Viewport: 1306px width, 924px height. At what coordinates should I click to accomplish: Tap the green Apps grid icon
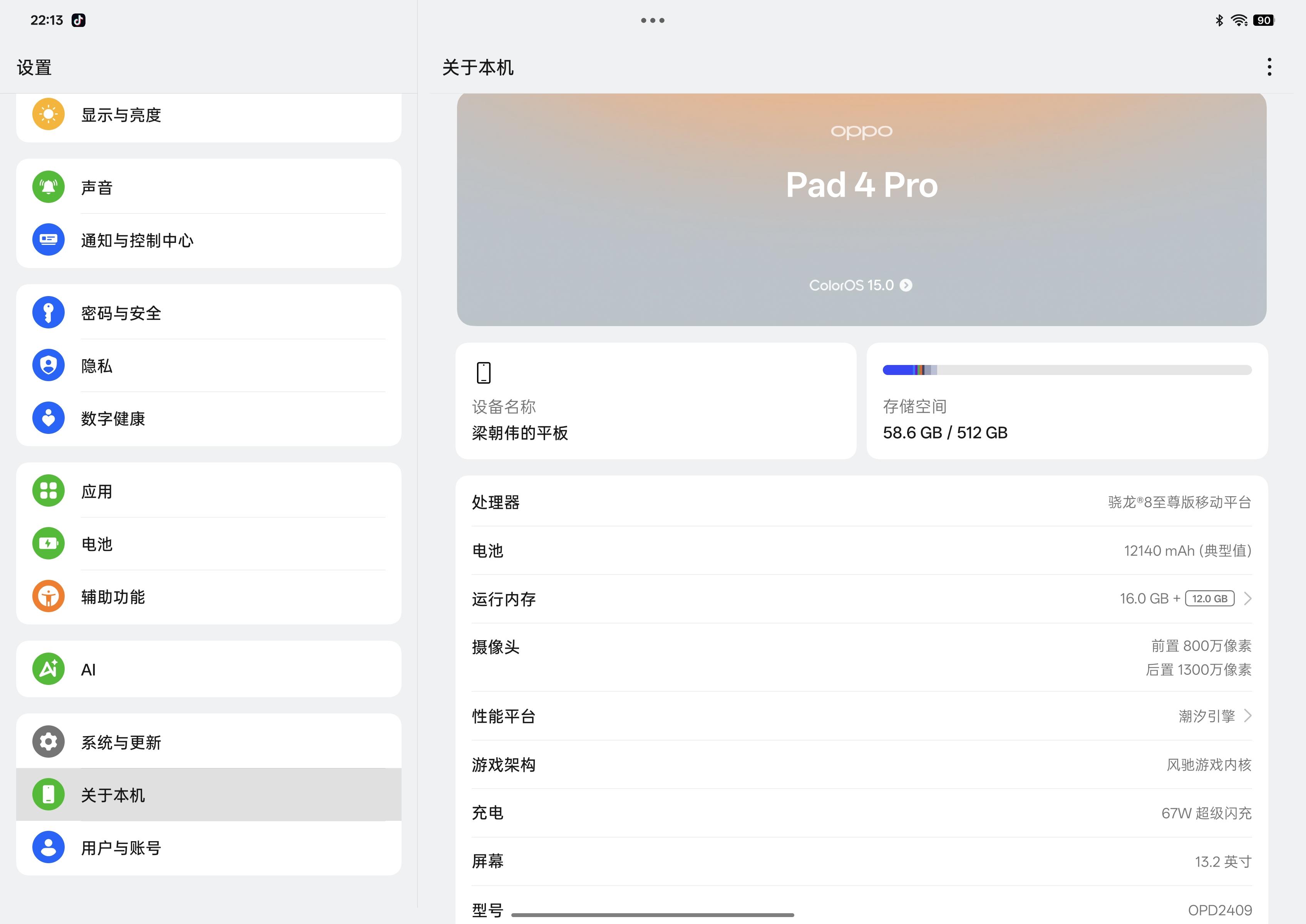[49, 490]
